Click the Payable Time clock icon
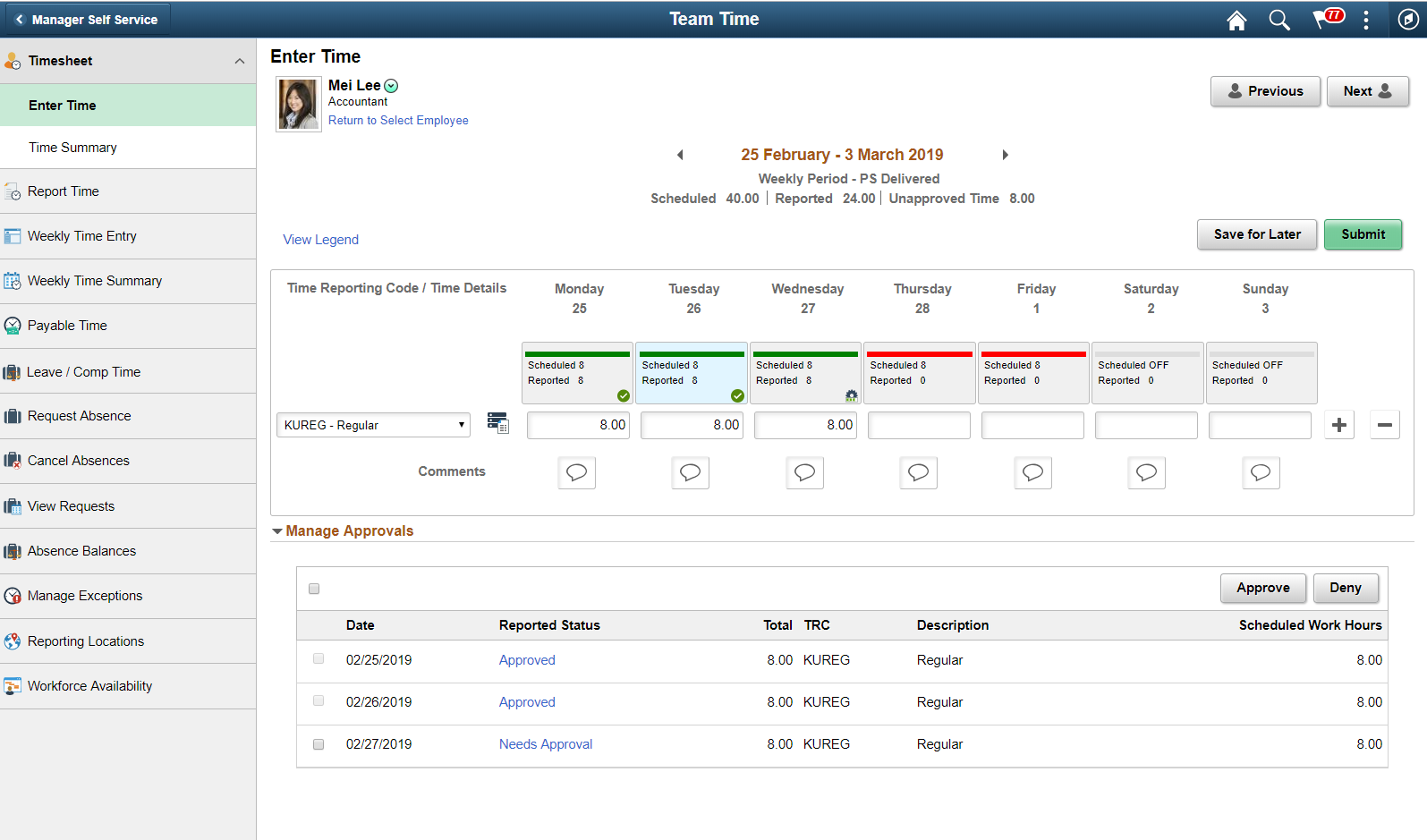The width and height of the screenshot is (1427, 840). pyautogui.click(x=13, y=326)
